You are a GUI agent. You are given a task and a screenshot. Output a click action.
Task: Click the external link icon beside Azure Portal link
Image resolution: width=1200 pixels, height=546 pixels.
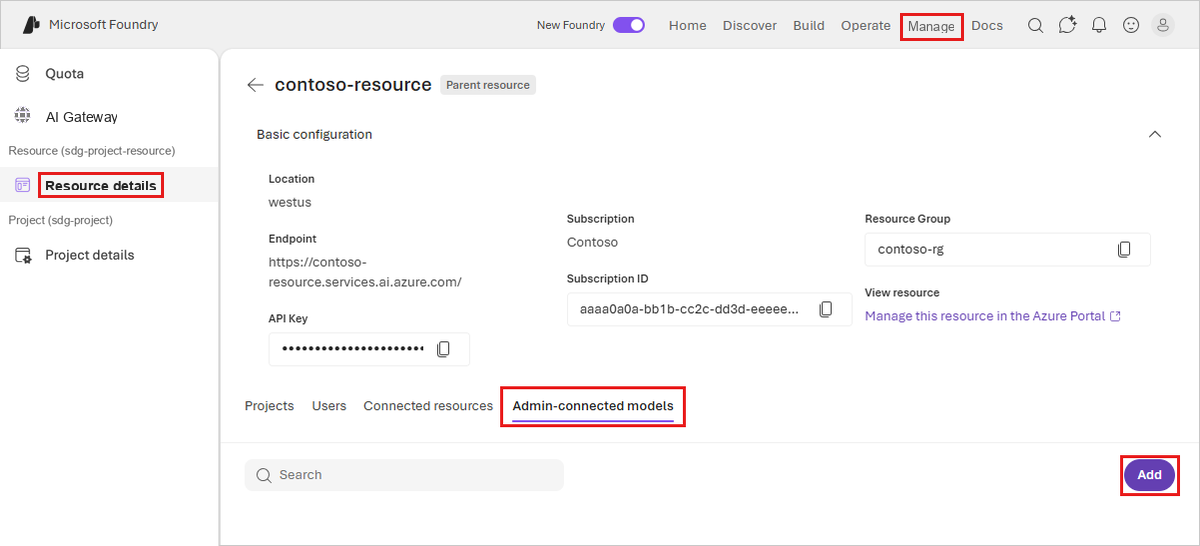point(1115,316)
